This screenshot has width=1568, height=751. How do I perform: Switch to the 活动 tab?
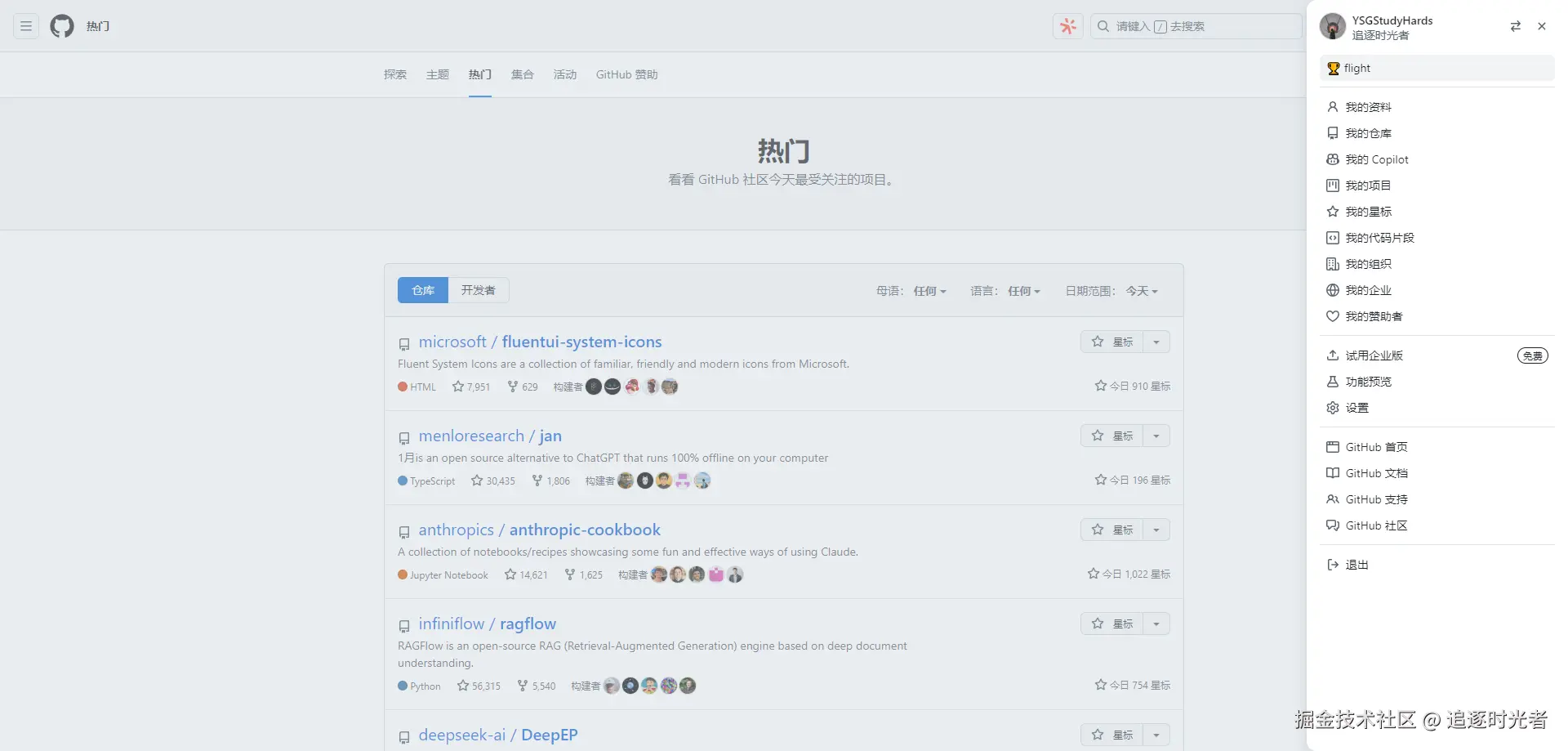[565, 74]
